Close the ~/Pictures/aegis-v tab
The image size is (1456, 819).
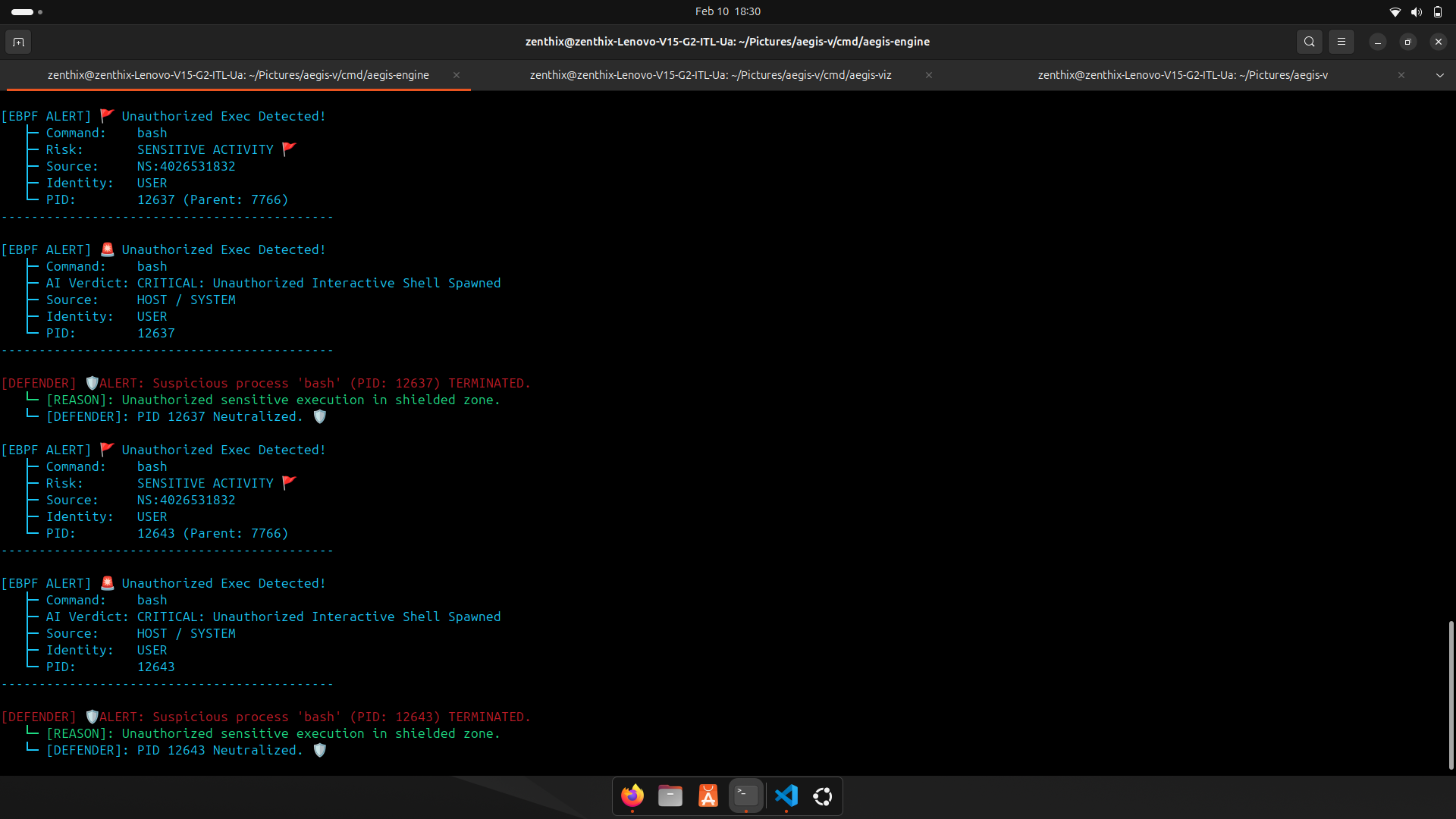click(1401, 75)
